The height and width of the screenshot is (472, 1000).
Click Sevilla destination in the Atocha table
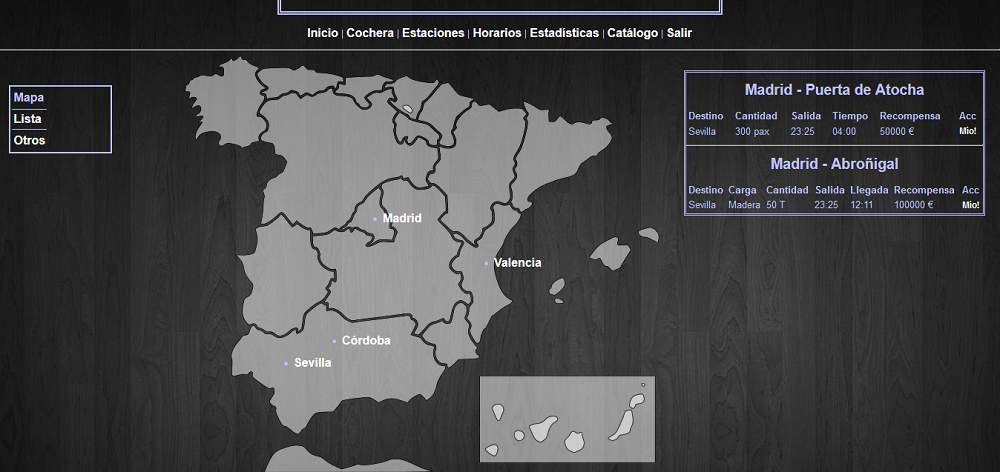pyautogui.click(x=702, y=131)
